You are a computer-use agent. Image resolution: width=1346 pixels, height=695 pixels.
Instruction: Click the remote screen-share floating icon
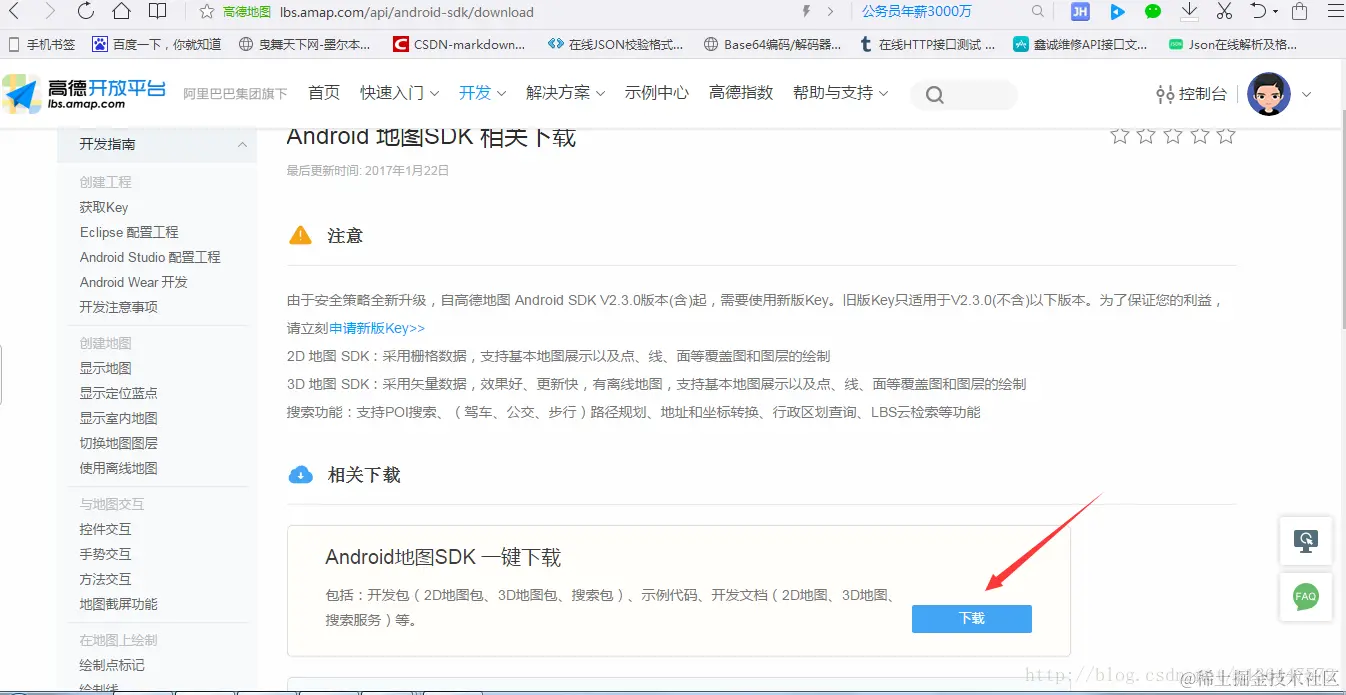click(1306, 541)
